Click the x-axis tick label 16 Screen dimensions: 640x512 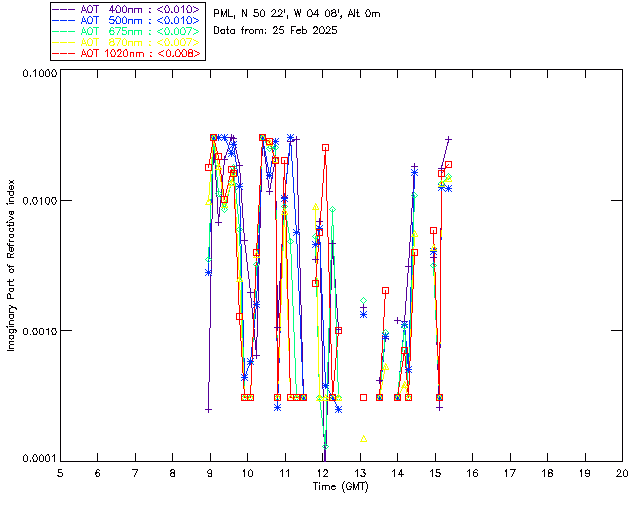tap(472, 473)
